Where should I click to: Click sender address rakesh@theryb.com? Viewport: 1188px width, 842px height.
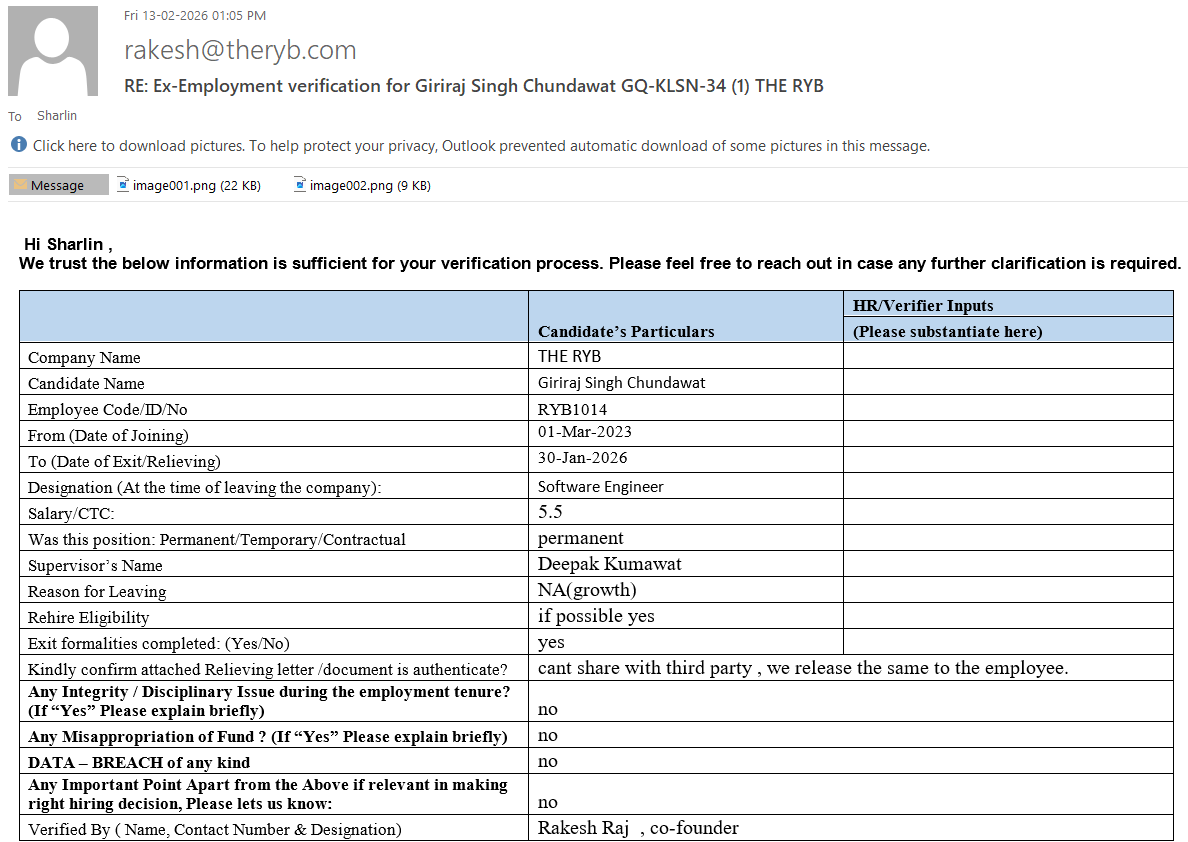(x=240, y=50)
